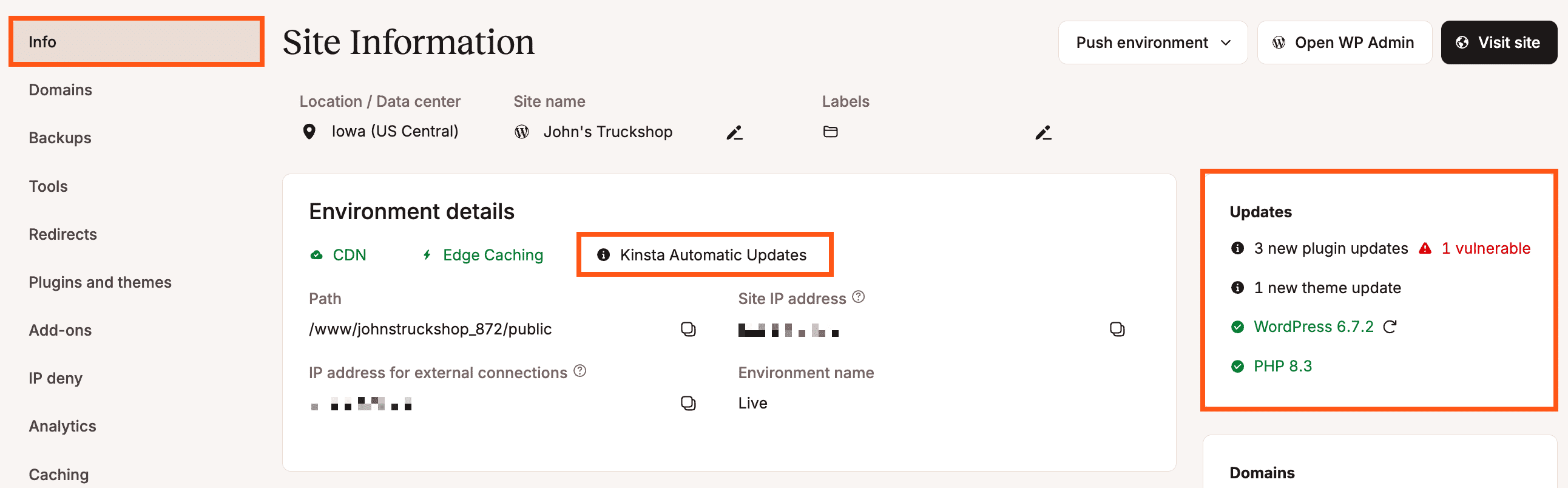The height and width of the screenshot is (488, 1568).
Task: Go to Domains in sidebar
Action: tap(60, 90)
